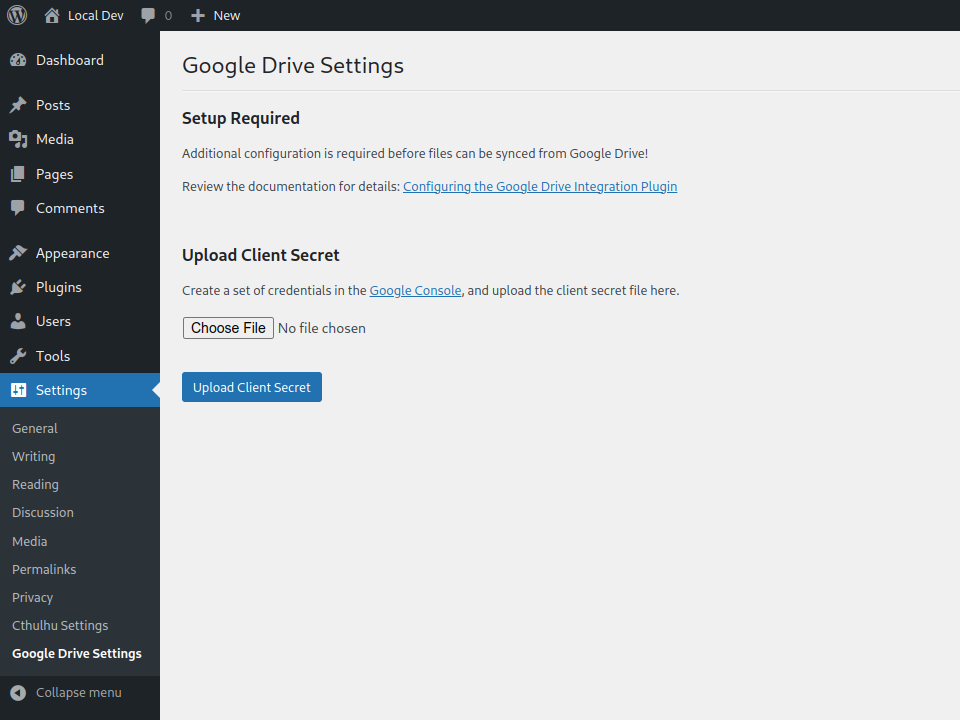This screenshot has height=720, width=960.
Task: Open the plugin configuration documentation link
Action: click(540, 186)
